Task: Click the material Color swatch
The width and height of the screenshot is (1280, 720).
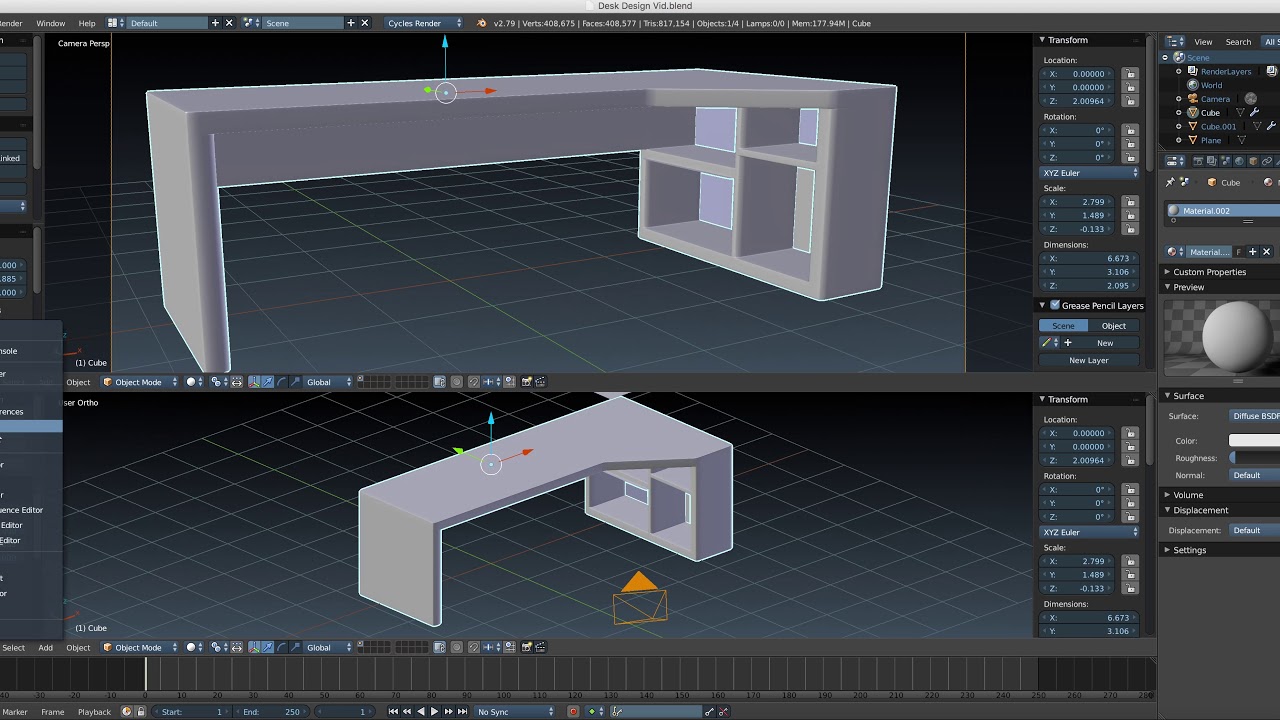Action: click(x=1254, y=441)
